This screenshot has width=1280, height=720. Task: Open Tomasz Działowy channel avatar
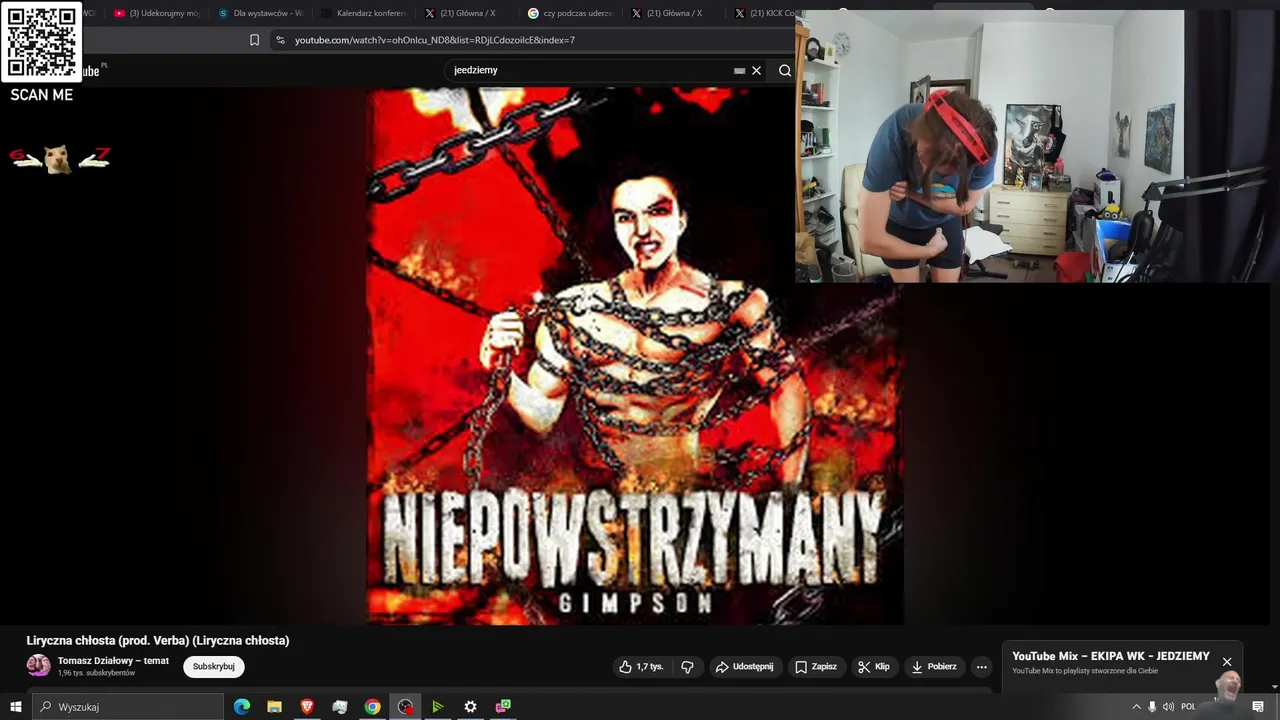(x=38, y=666)
